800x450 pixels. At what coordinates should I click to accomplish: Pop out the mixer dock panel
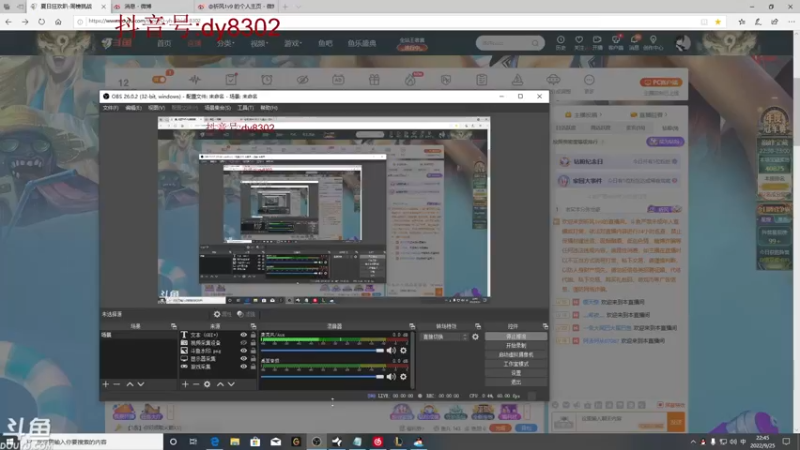(412, 326)
